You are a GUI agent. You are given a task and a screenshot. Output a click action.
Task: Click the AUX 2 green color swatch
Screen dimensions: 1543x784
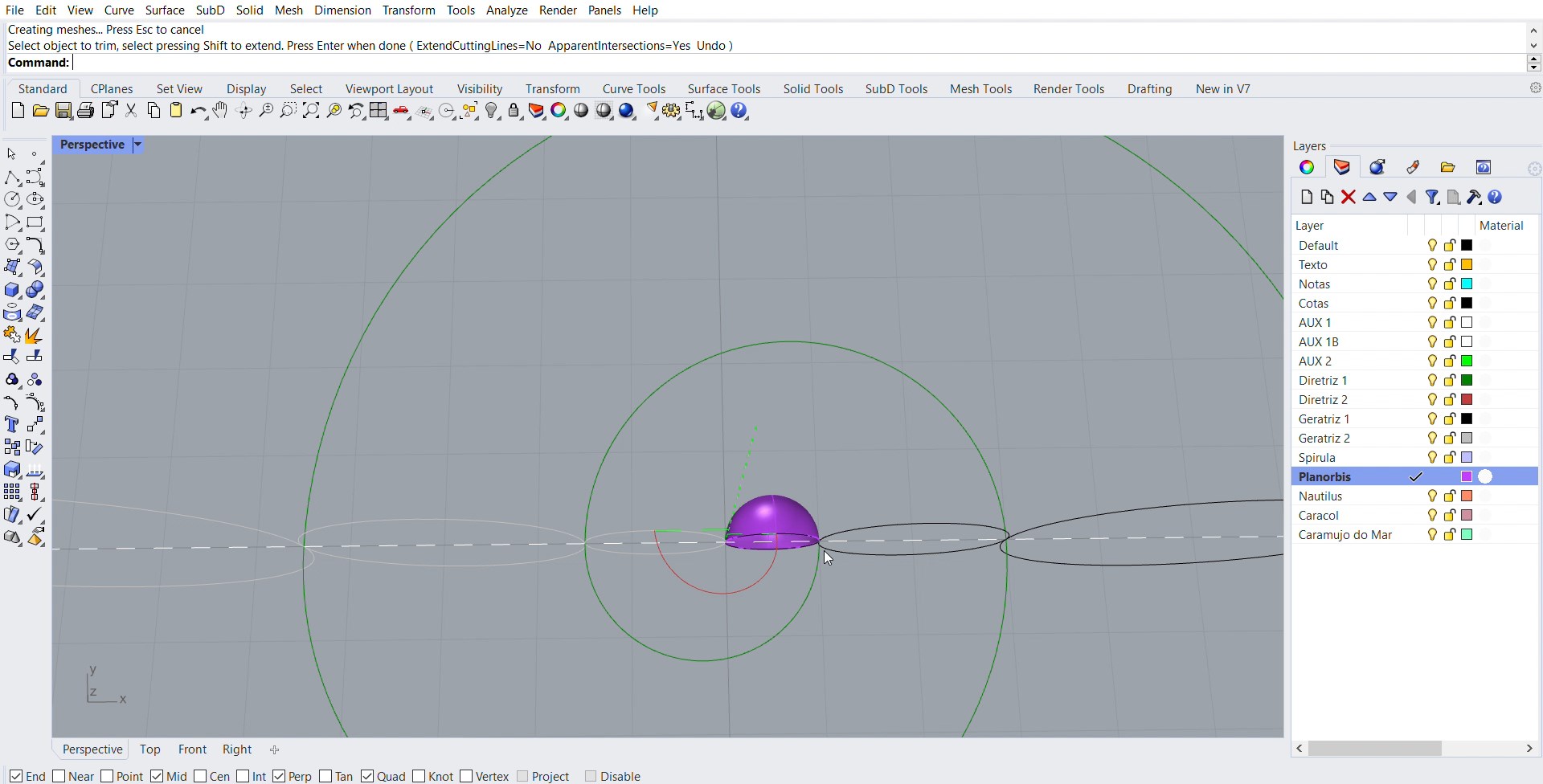tap(1467, 361)
